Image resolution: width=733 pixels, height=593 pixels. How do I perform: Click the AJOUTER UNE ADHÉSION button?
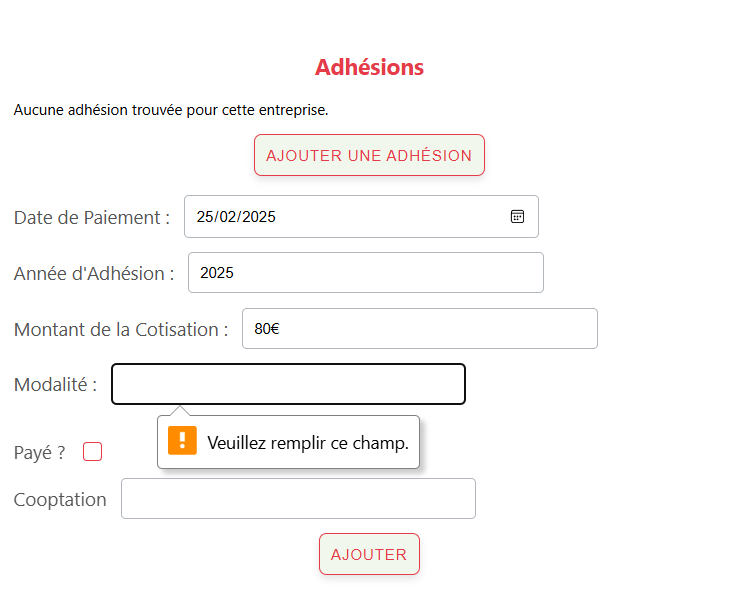[369, 155]
